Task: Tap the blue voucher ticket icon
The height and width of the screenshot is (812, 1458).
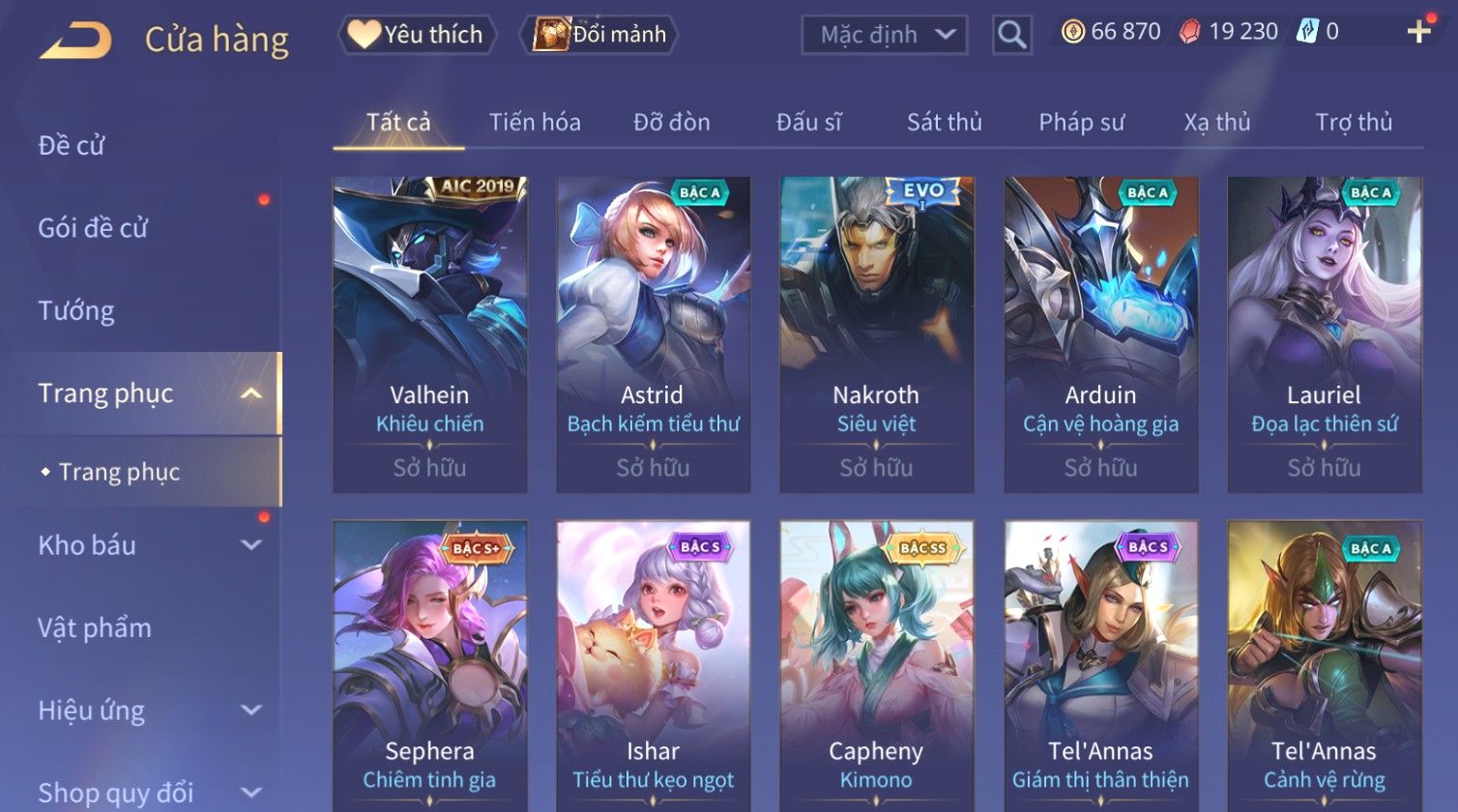Action: click(x=1308, y=33)
